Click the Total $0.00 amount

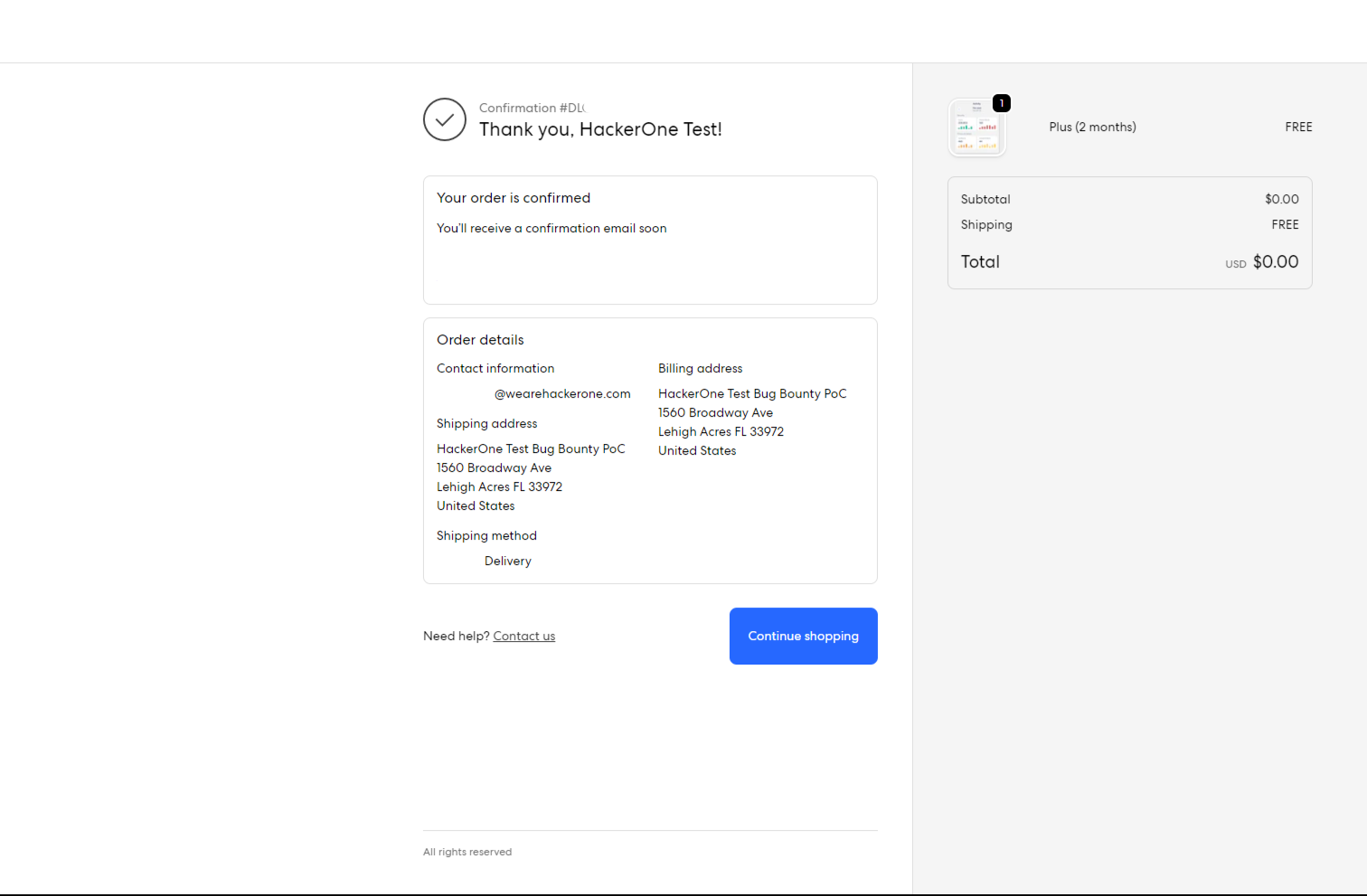[x=1276, y=262]
